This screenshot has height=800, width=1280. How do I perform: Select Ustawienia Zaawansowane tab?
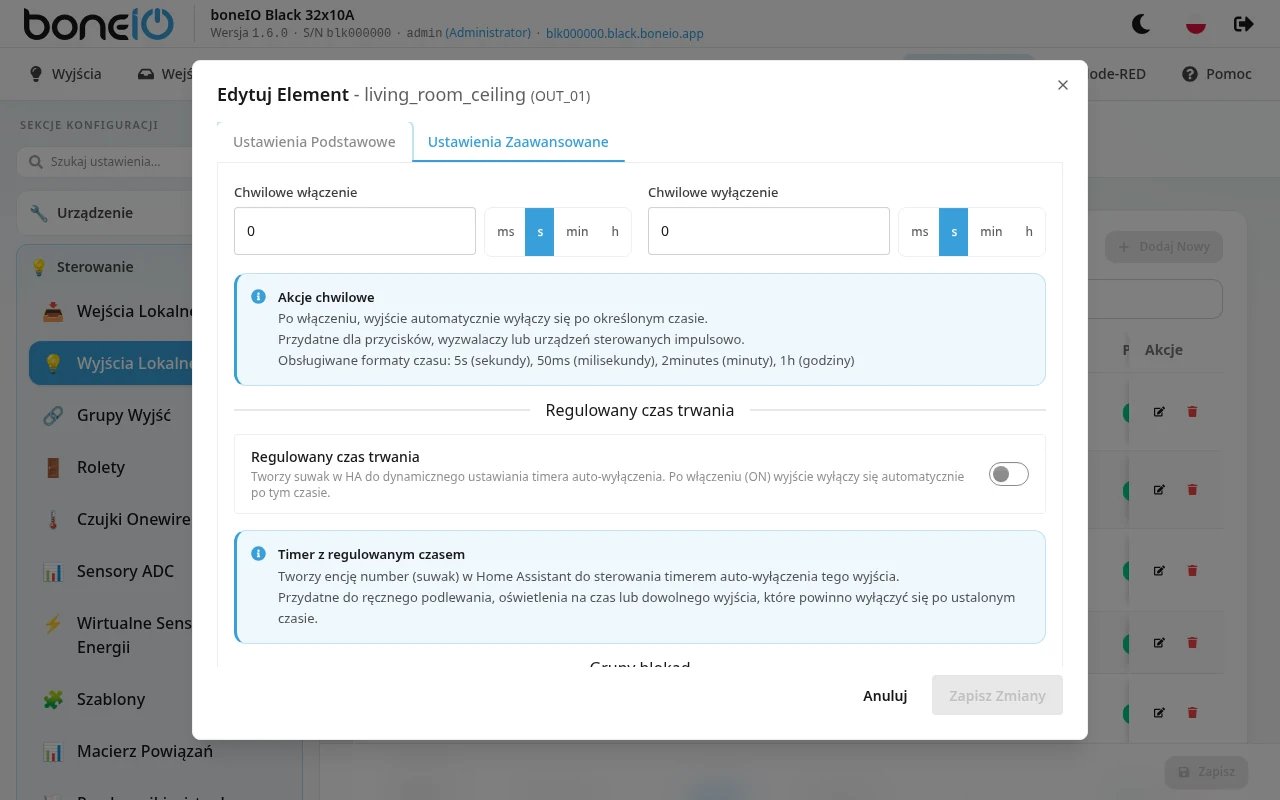click(518, 142)
